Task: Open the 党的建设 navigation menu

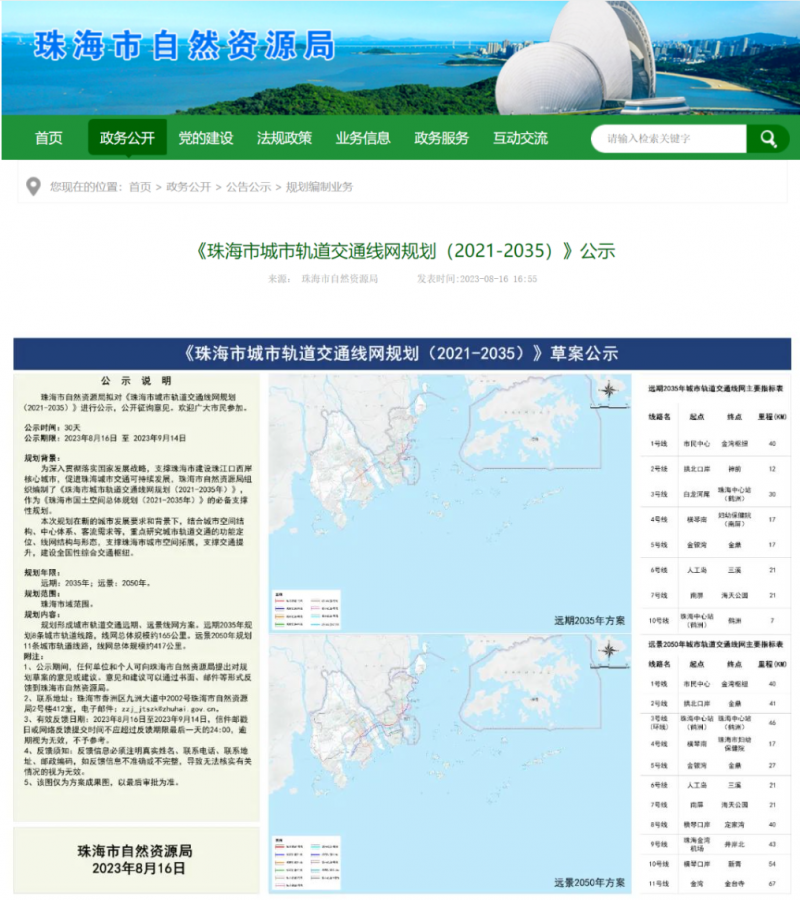Action: click(x=206, y=138)
